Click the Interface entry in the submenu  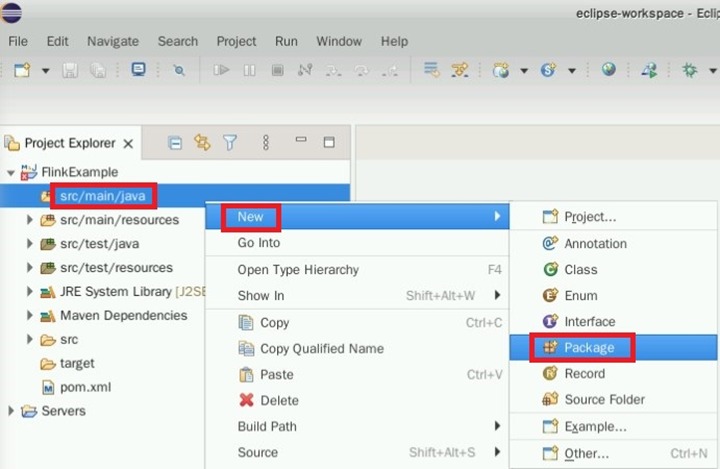click(589, 321)
